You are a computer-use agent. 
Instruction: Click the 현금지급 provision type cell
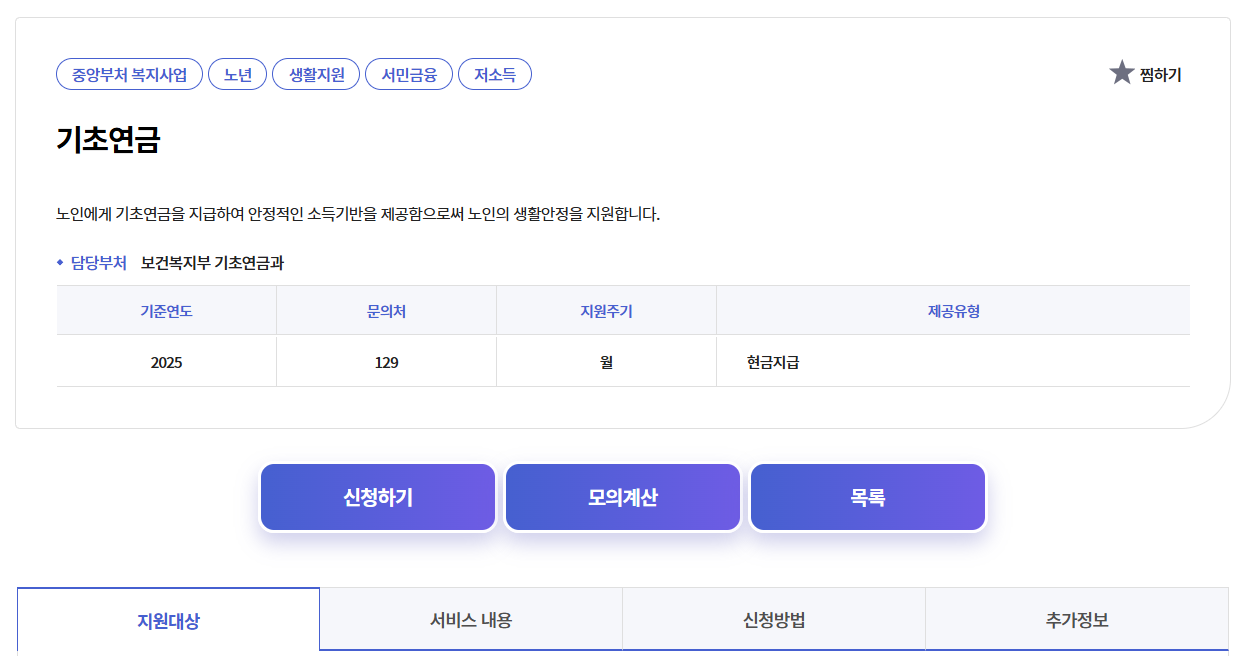tap(768, 360)
